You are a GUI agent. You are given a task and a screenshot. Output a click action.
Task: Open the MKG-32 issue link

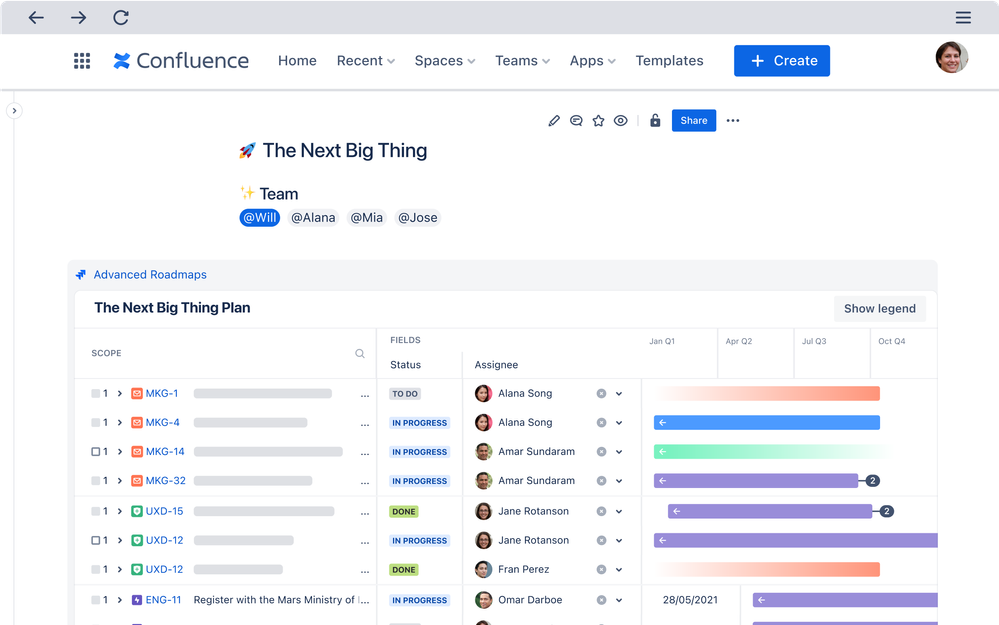click(x=166, y=480)
